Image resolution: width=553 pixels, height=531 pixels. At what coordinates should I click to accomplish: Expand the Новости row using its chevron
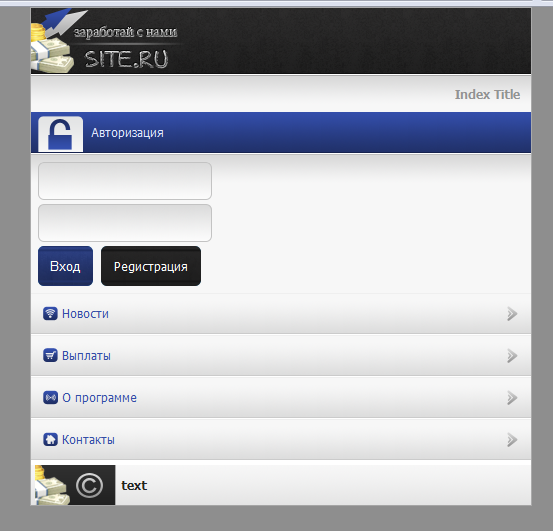512,313
